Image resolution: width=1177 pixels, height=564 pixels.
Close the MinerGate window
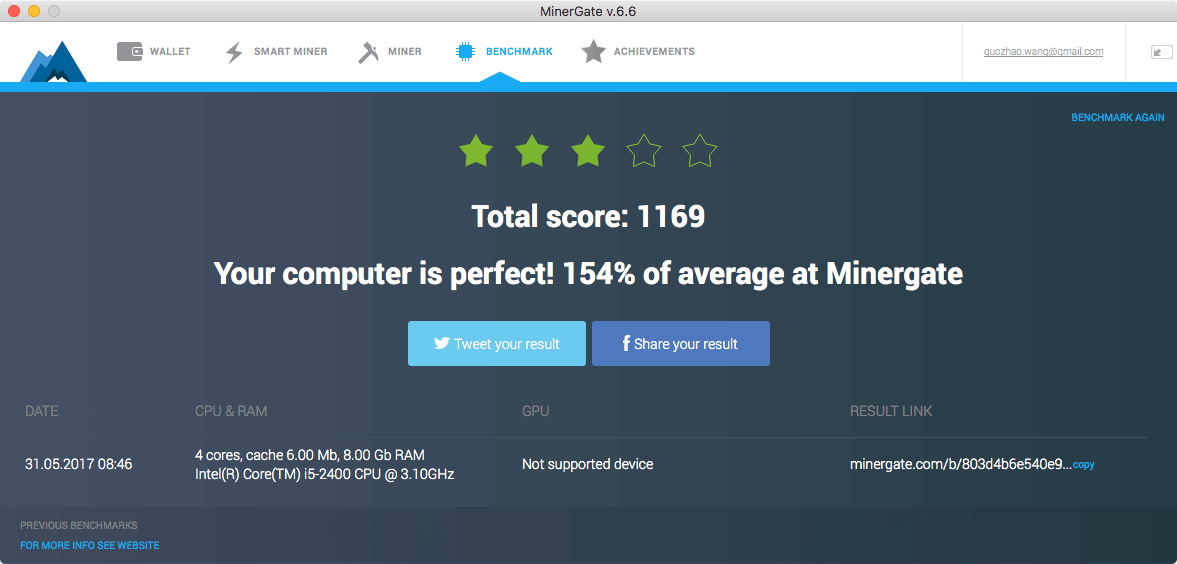coord(14,11)
